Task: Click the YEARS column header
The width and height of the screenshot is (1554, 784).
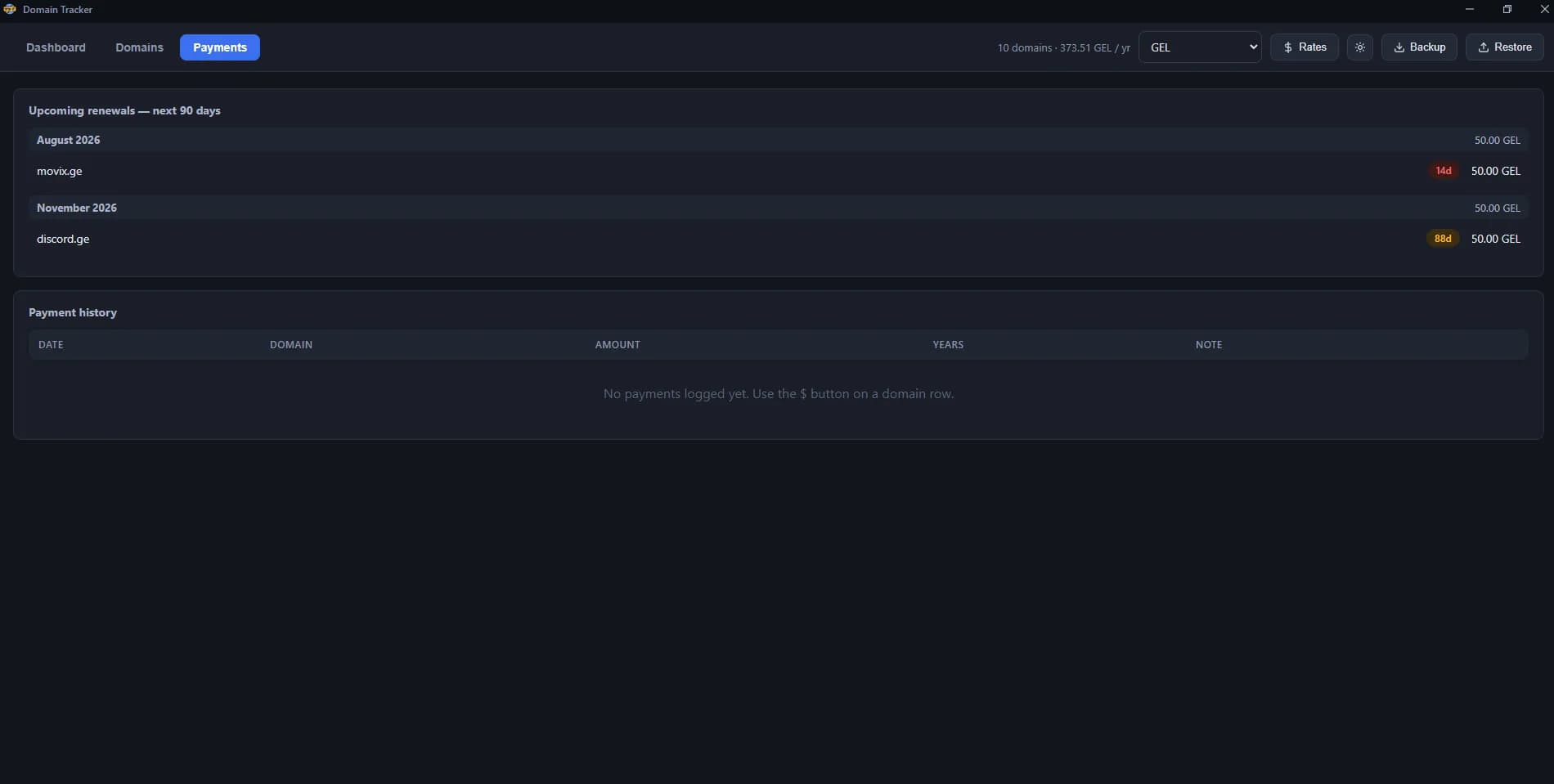Action: pos(948,345)
